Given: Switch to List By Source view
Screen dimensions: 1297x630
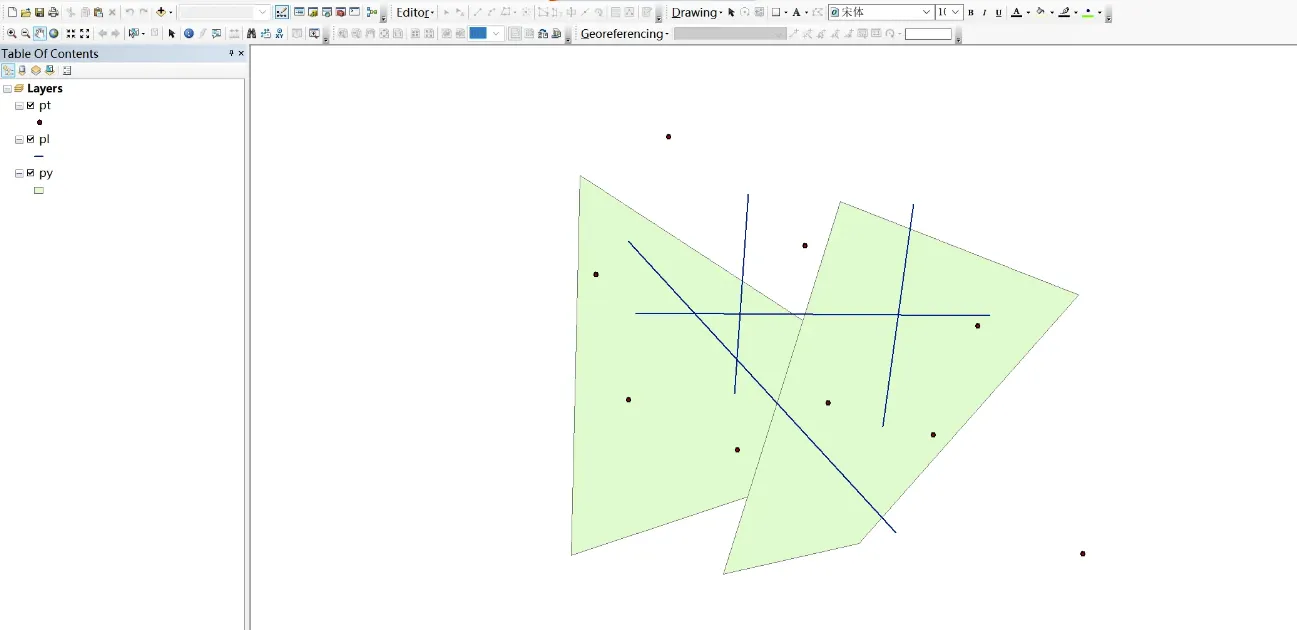Looking at the screenshot, I should 22,71.
